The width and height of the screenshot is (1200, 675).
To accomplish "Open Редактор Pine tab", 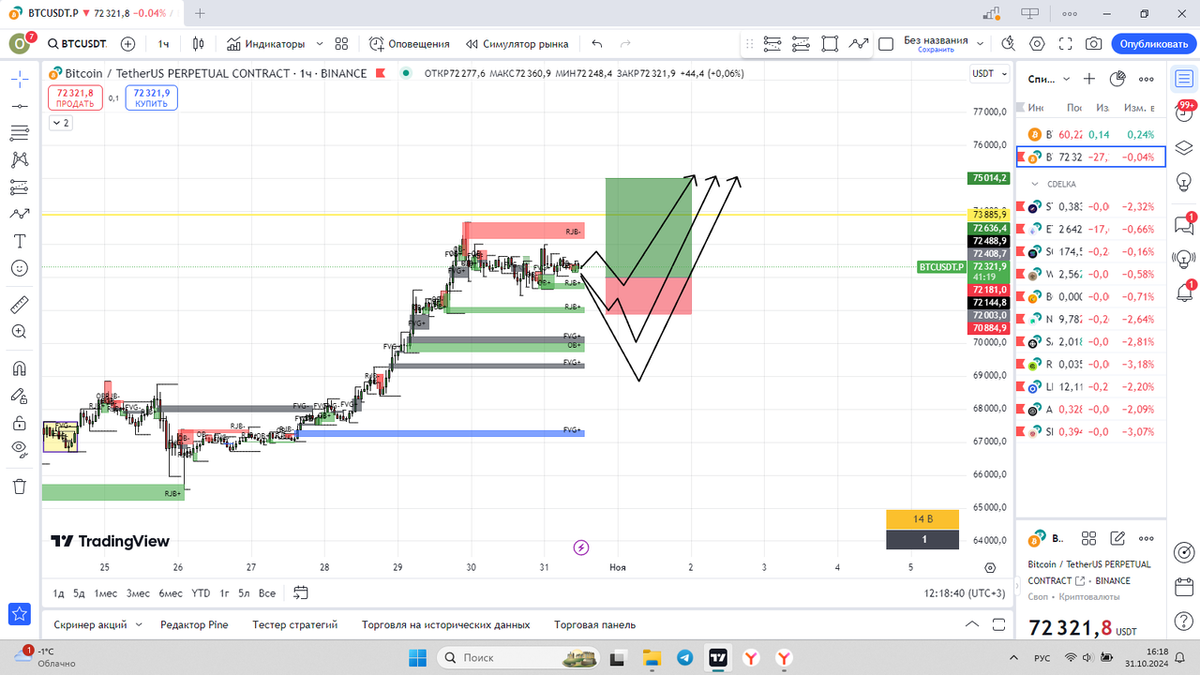I will click(x=194, y=624).
